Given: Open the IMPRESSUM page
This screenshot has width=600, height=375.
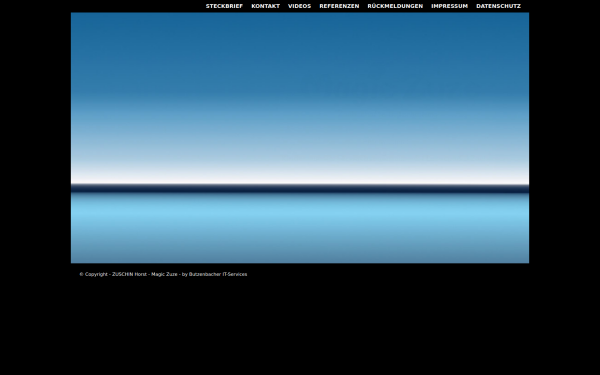Looking at the screenshot, I should pos(450,6).
